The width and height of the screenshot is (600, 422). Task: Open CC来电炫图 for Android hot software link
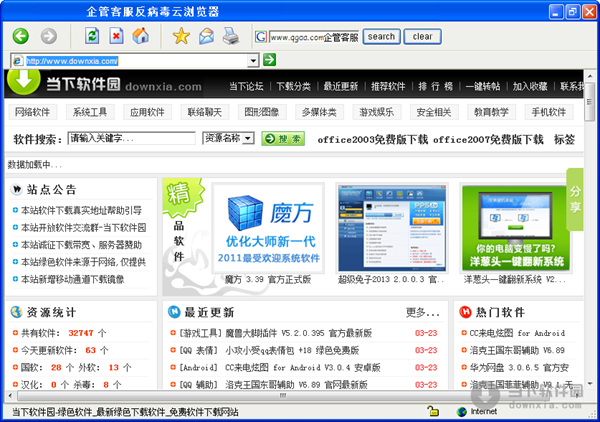pyautogui.click(x=517, y=333)
